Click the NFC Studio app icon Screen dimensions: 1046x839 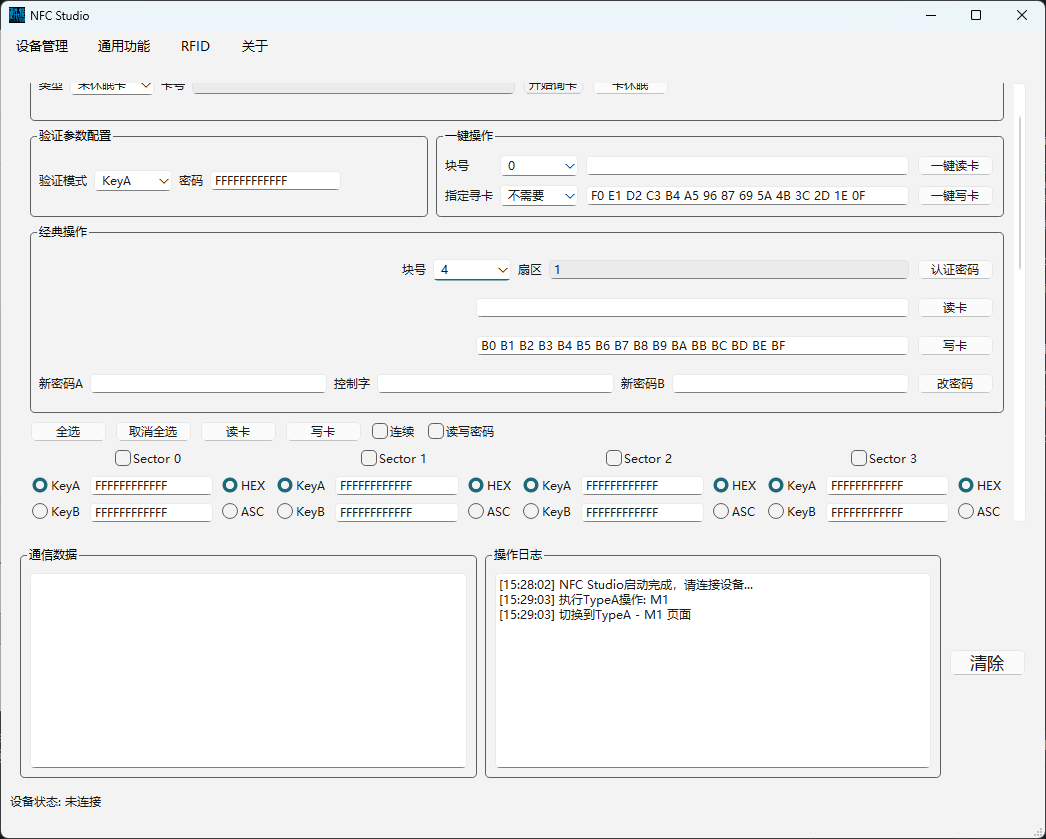coord(17,15)
